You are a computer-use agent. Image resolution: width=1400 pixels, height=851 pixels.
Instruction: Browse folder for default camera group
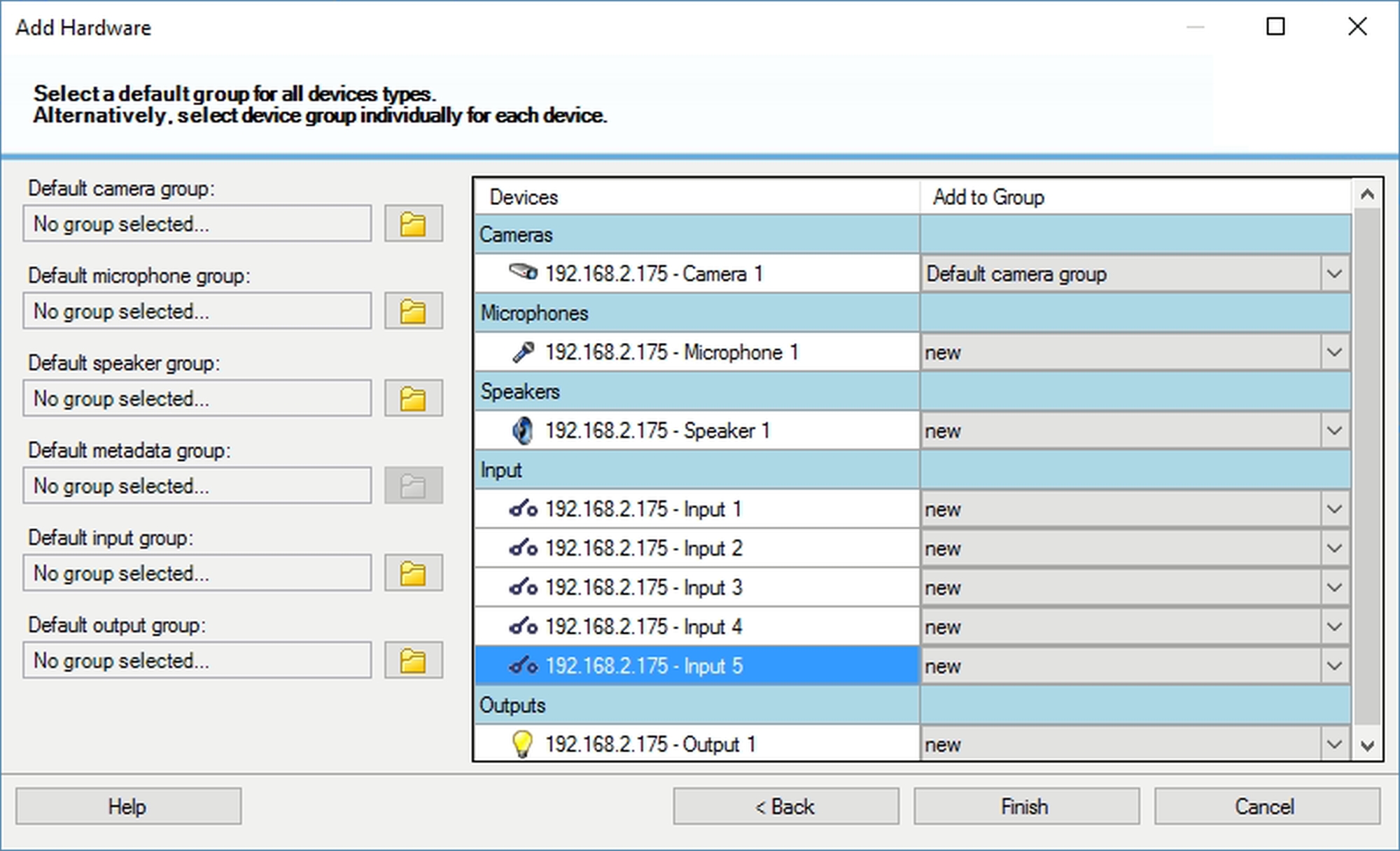click(x=413, y=224)
